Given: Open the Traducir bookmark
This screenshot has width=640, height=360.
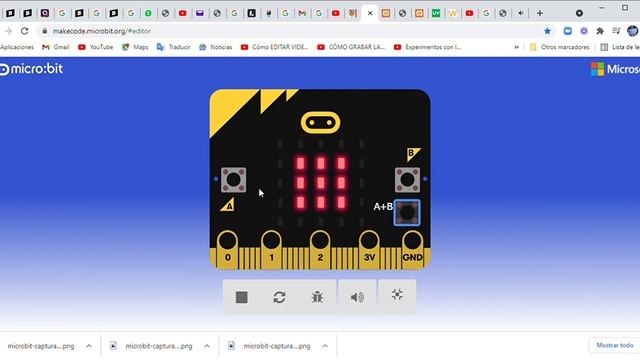Looking at the screenshot, I should 173,47.
